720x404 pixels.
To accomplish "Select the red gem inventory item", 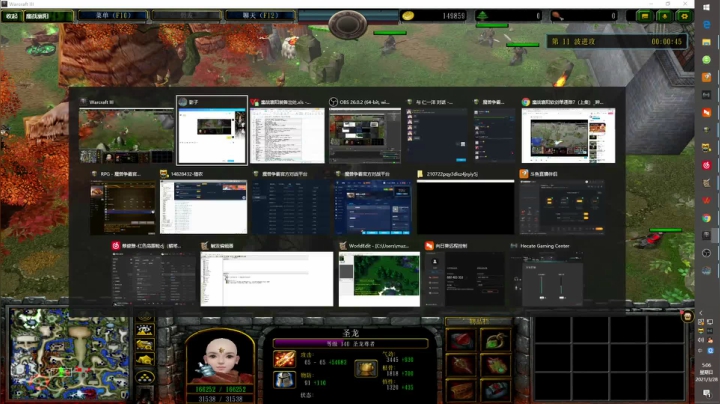I will click(x=461, y=340).
